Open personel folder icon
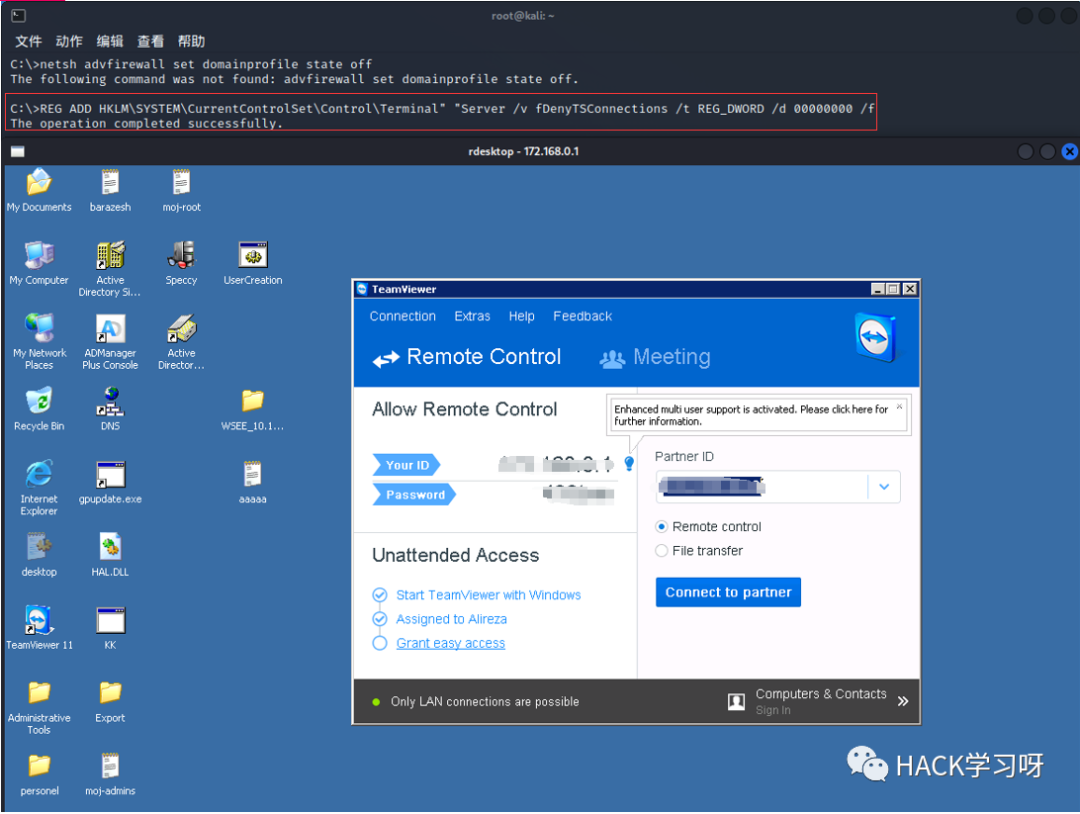The image size is (1080, 814). (39, 765)
